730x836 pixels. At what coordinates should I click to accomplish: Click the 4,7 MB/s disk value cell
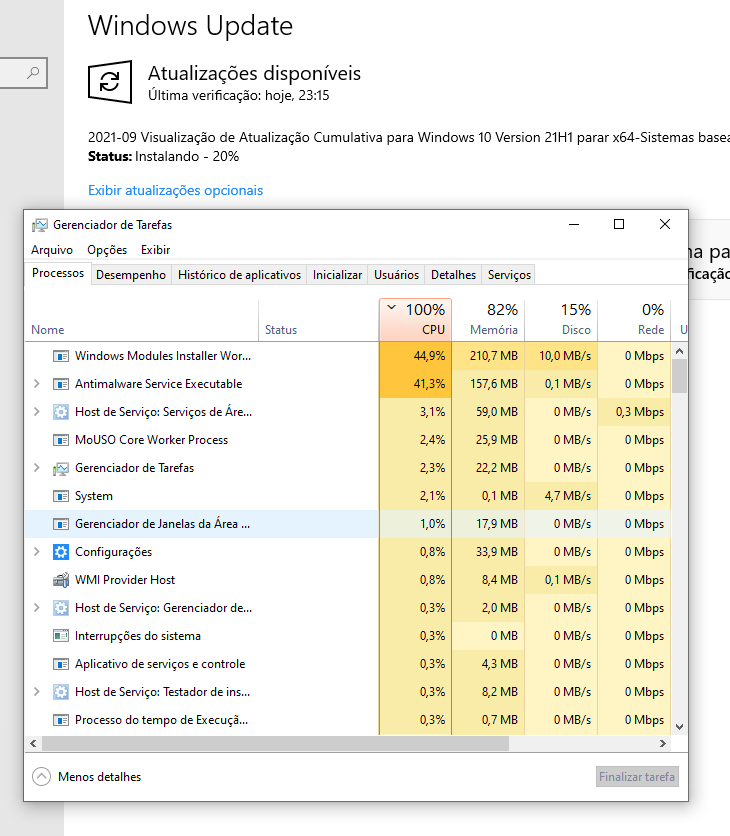tap(561, 496)
